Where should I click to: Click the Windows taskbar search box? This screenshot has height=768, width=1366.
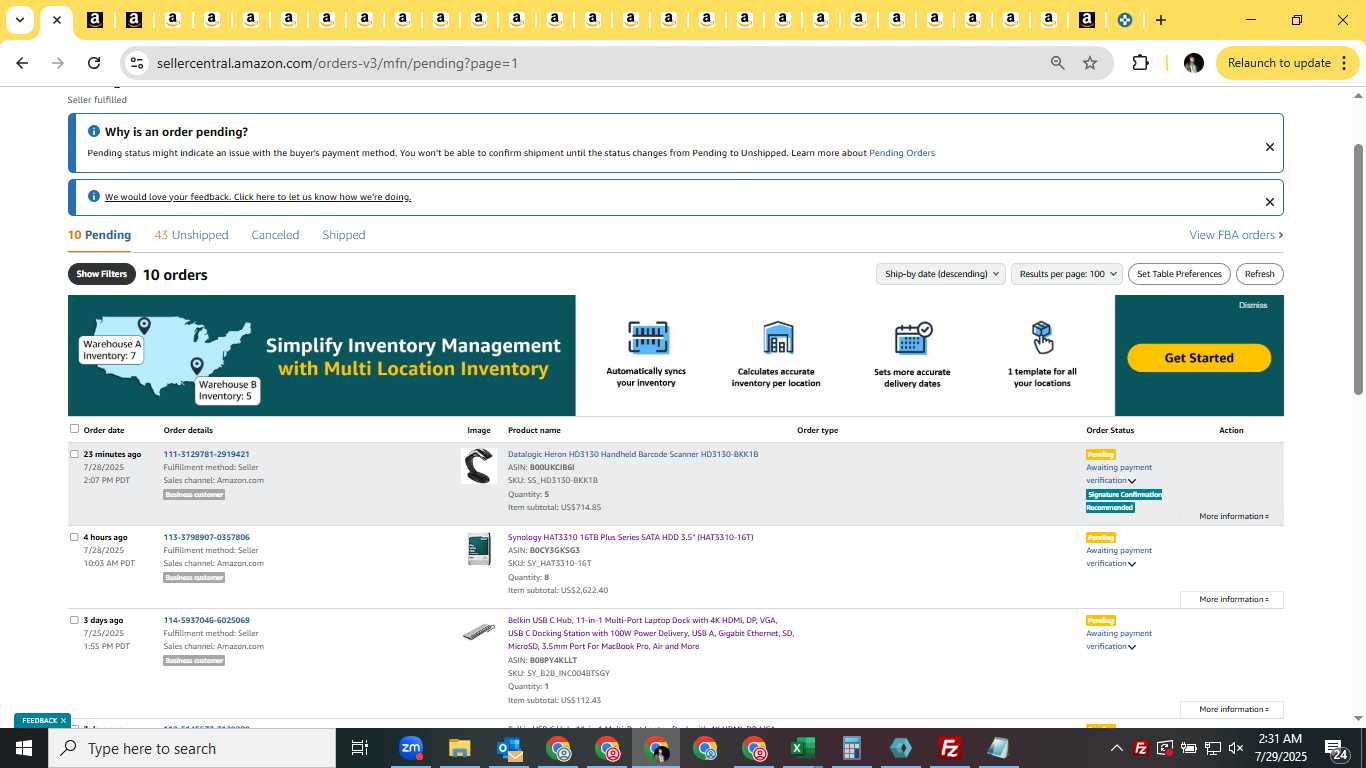coord(191,748)
